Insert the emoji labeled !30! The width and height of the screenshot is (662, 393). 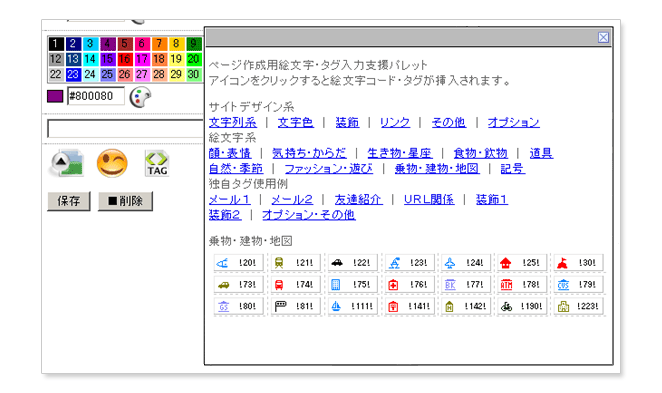pos(579,263)
